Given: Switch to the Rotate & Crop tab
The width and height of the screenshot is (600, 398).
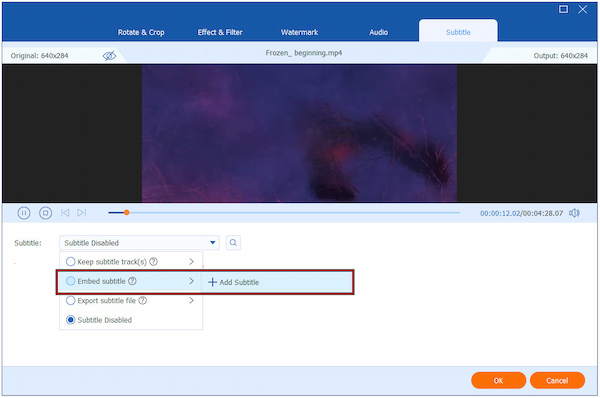Looking at the screenshot, I should pos(141,32).
